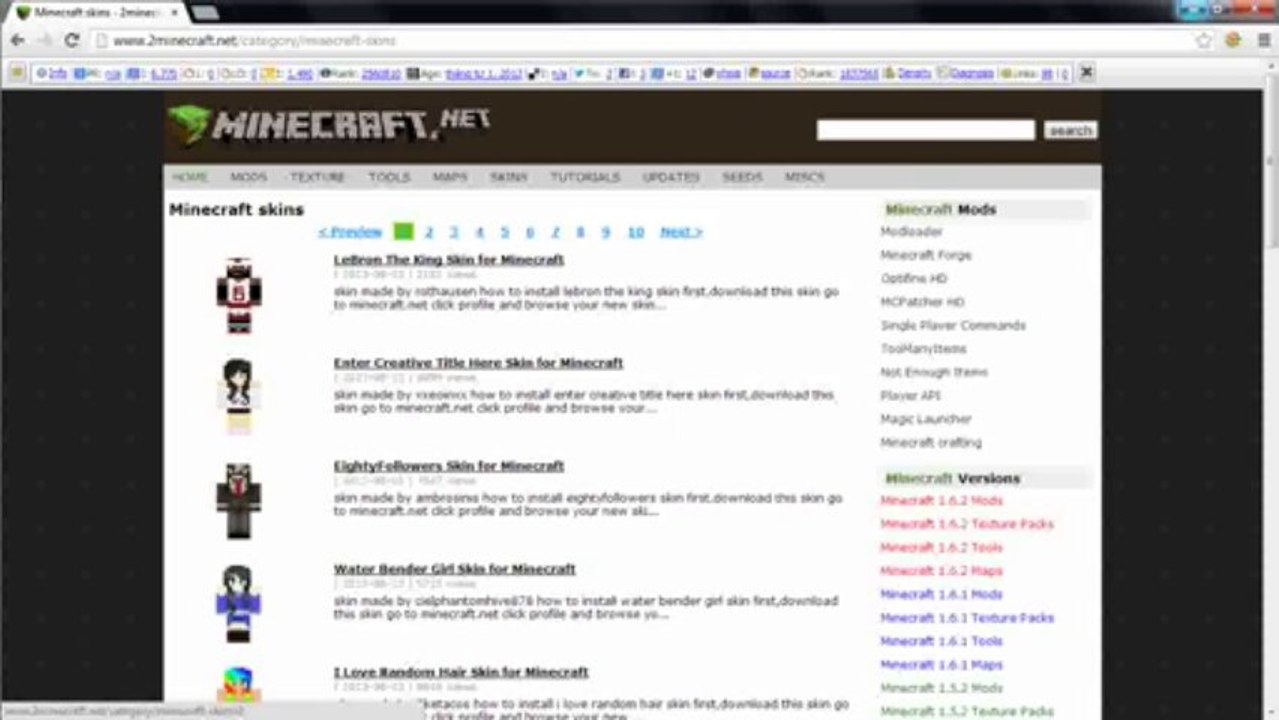
Task: Click the EightyFollowers skin thumbnail
Action: pos(239,500)
